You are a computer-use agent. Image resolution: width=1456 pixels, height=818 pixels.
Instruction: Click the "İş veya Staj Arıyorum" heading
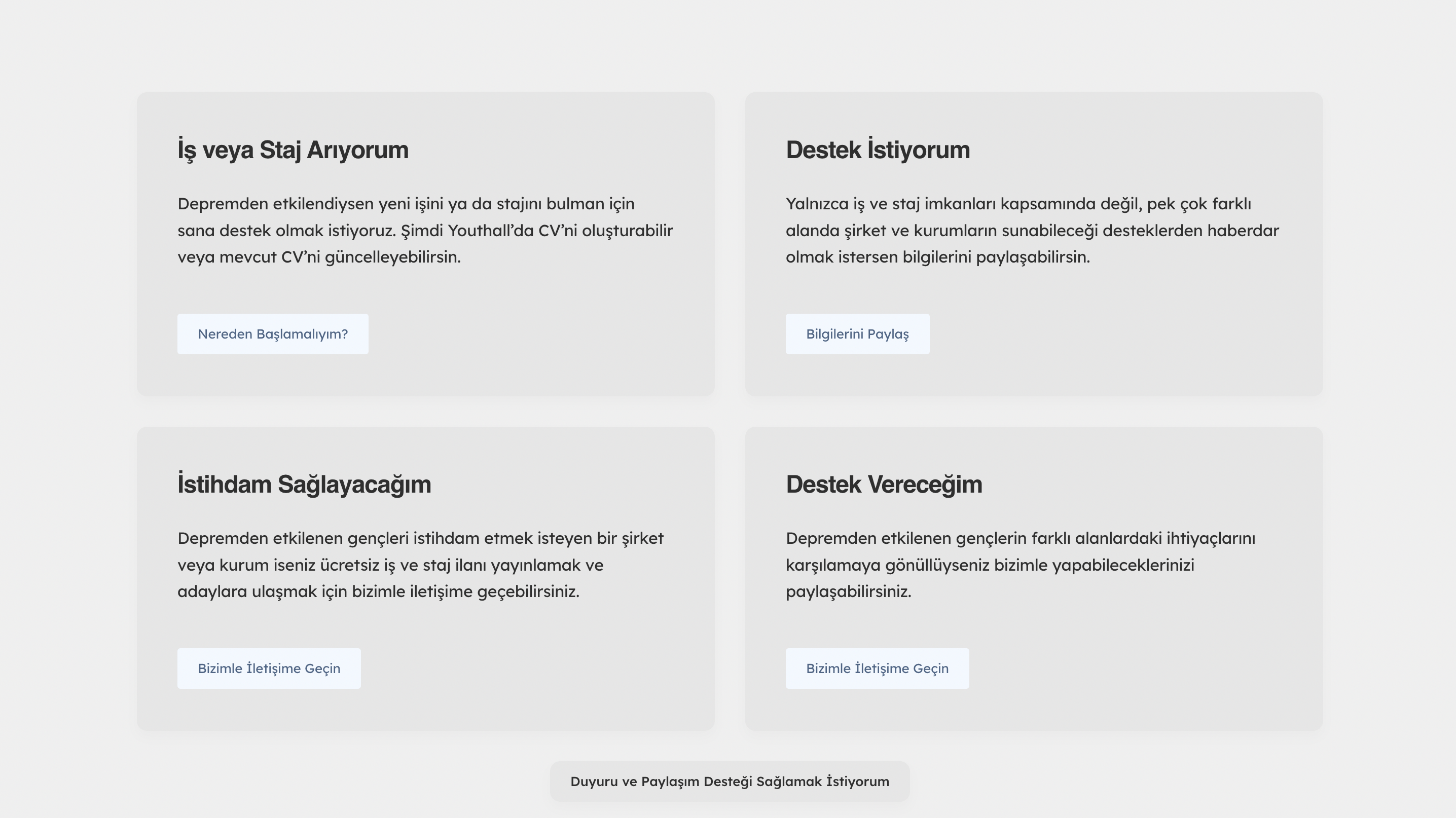[293, 150]
